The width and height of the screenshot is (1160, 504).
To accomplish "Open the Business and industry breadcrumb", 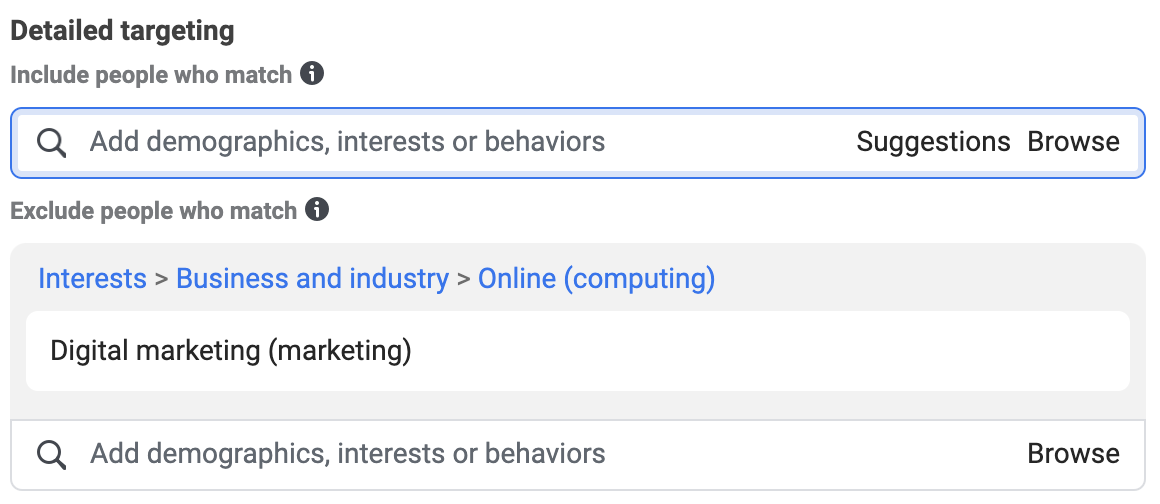I will click(312, 279).
